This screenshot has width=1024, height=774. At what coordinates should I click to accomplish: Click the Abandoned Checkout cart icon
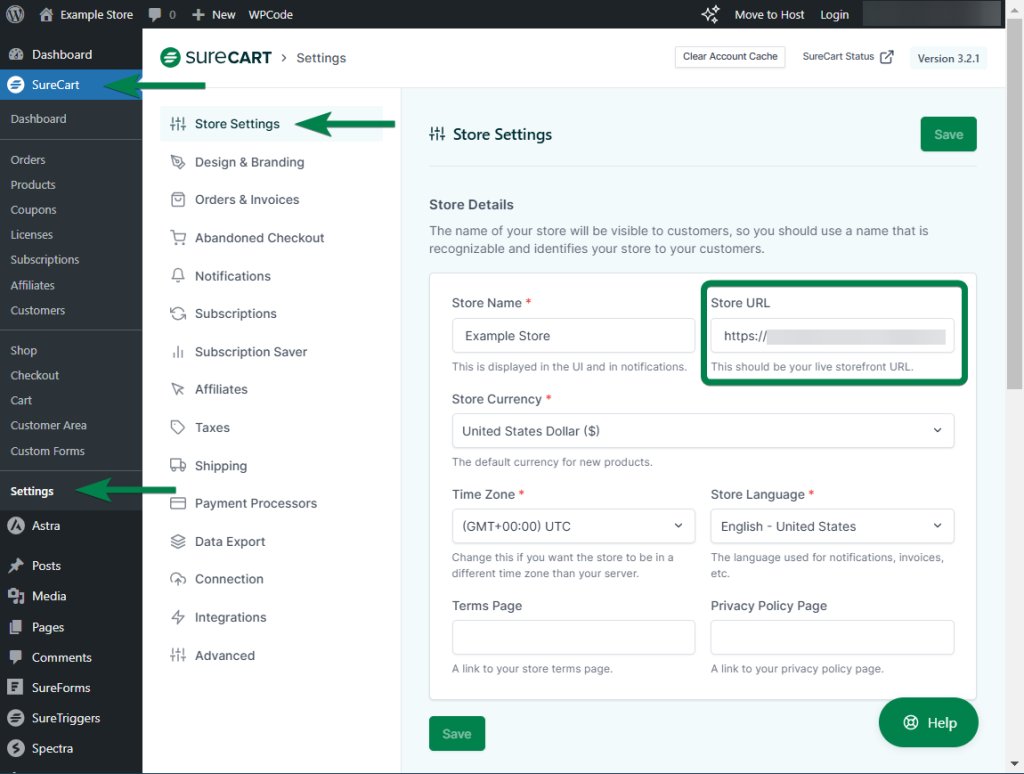point(178,238)
